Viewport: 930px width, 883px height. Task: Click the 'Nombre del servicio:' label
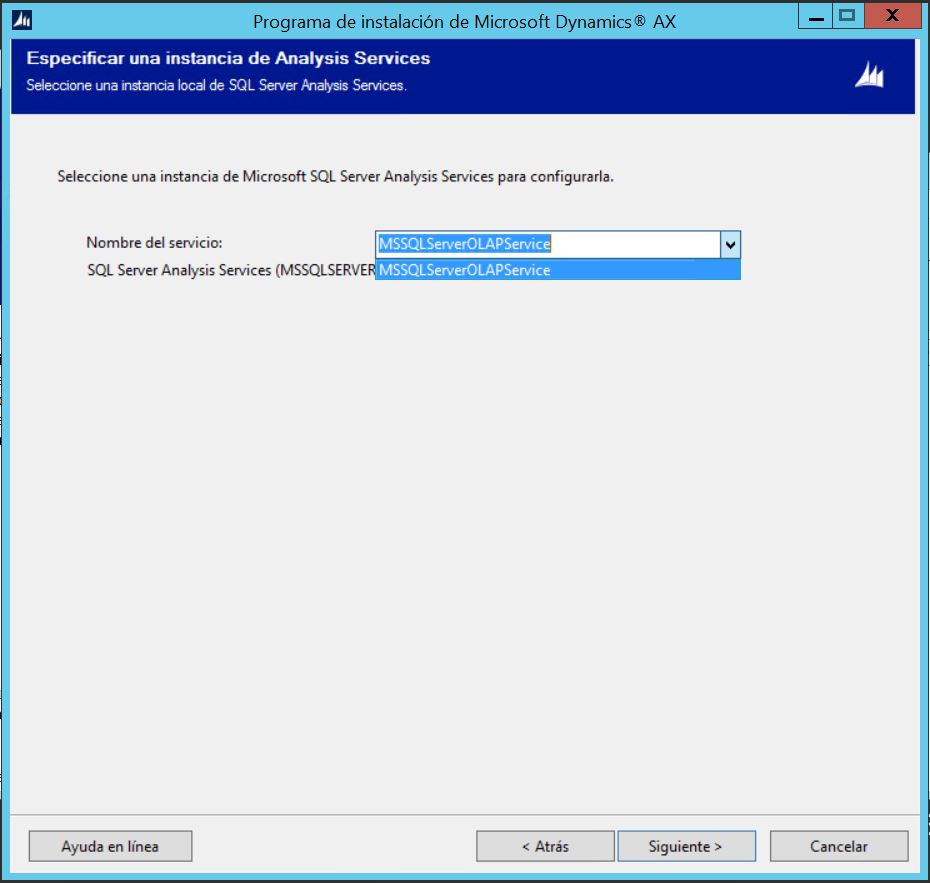click(x=154, y=243)
